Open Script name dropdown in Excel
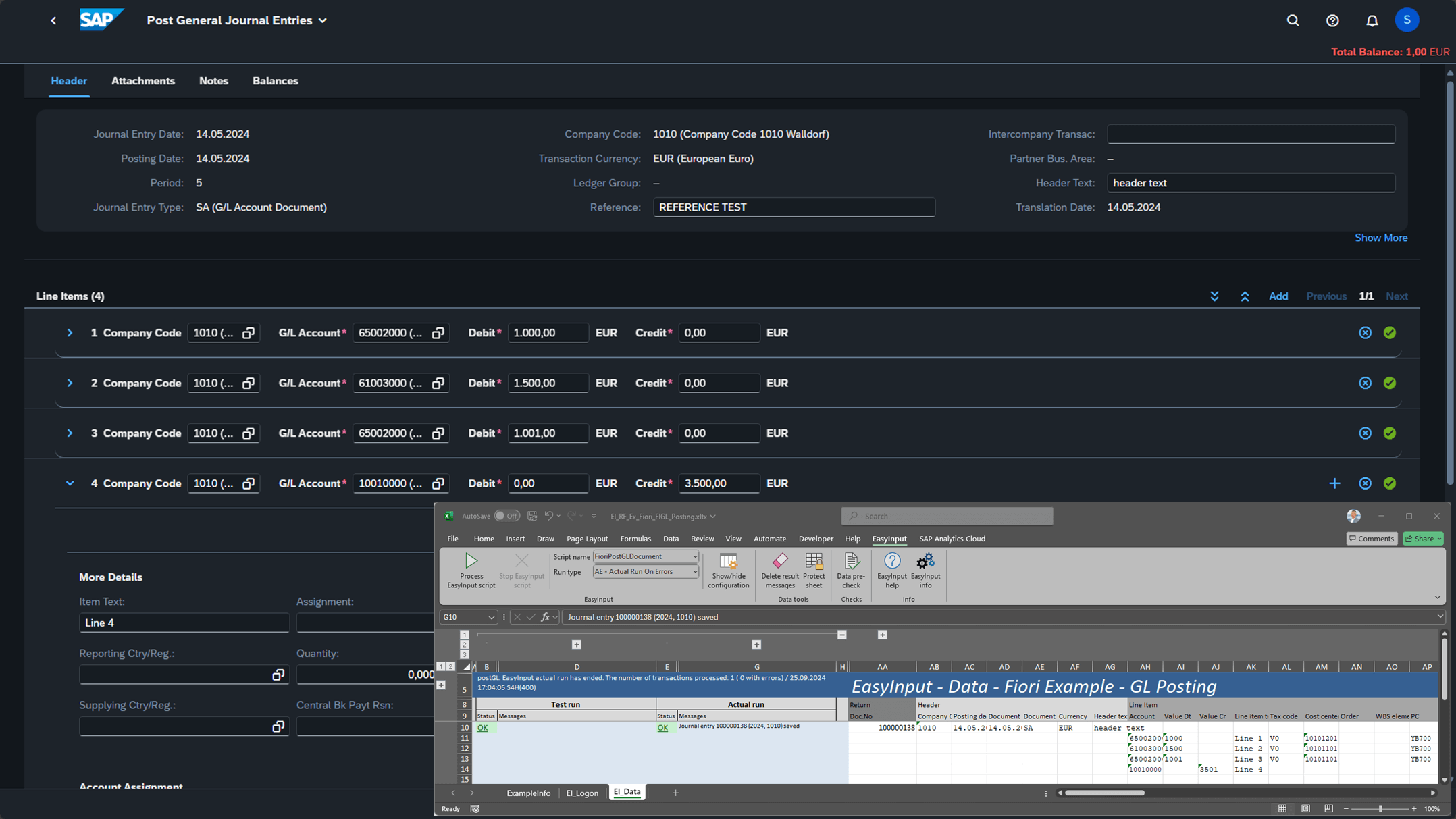The height and width of the screenshot is (819, 1456). coord(694,556)
